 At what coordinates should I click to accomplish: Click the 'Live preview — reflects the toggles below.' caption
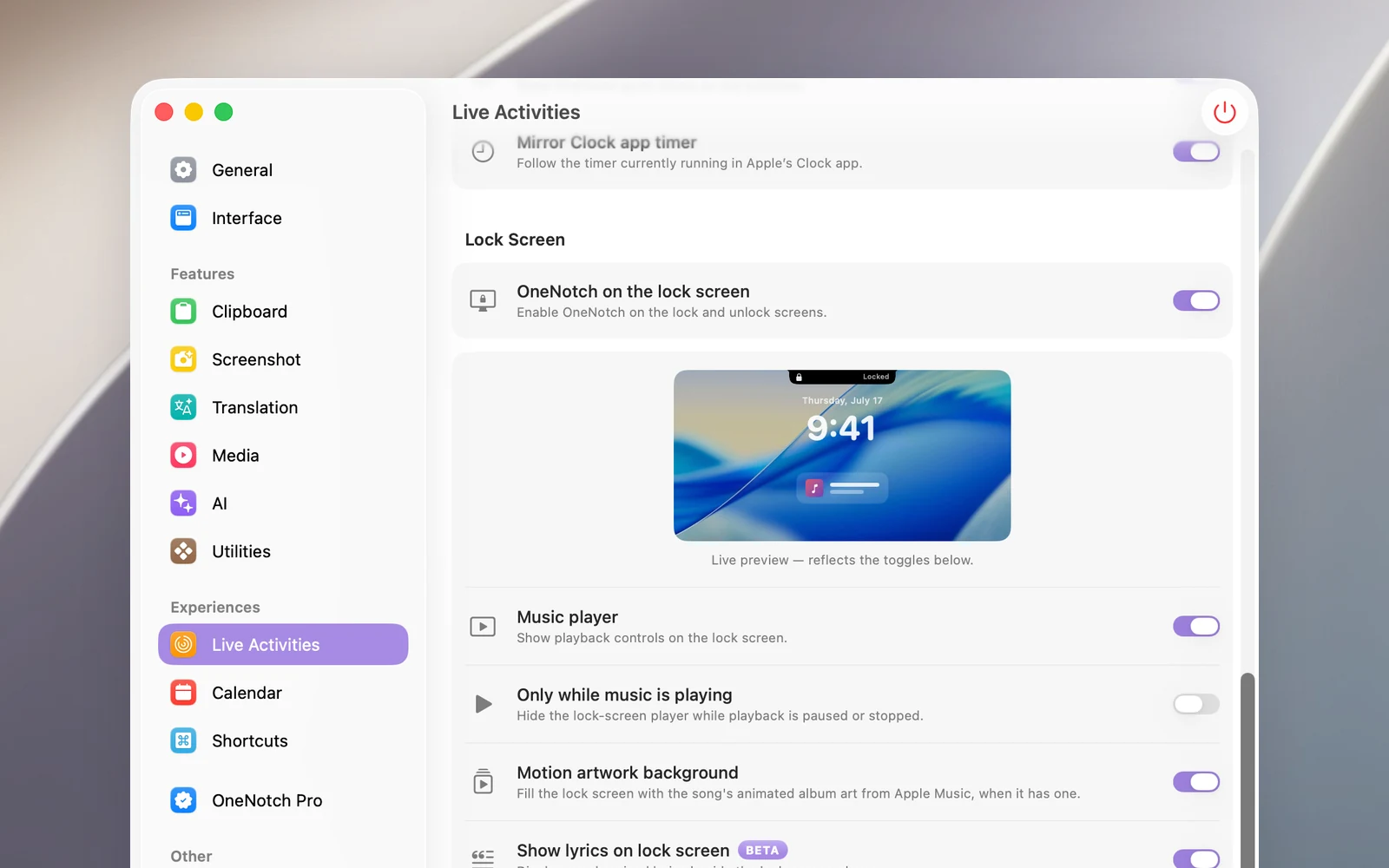(842, 560)
